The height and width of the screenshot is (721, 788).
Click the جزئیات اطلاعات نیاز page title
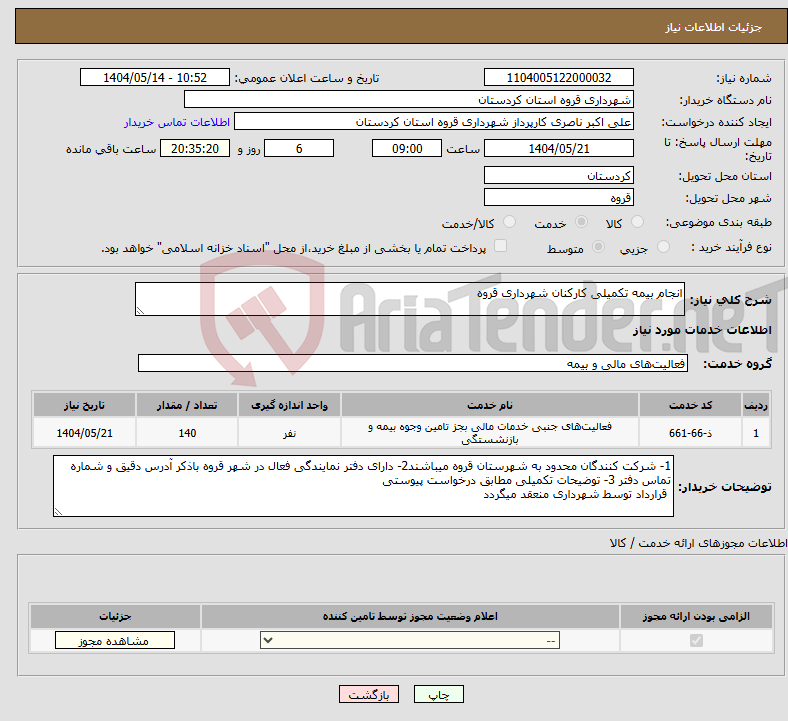[x=714, y=27]
